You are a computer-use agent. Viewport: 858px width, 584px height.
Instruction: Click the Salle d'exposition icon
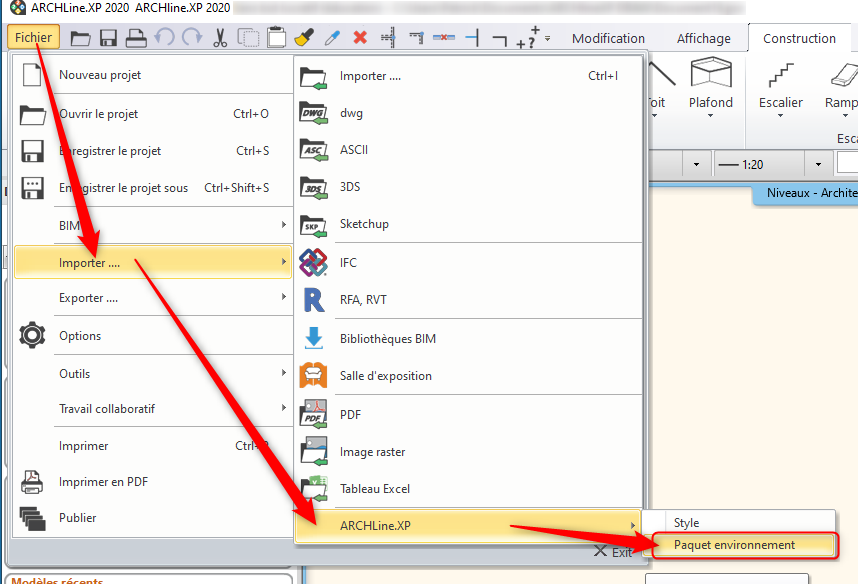[x=314, y=375]
